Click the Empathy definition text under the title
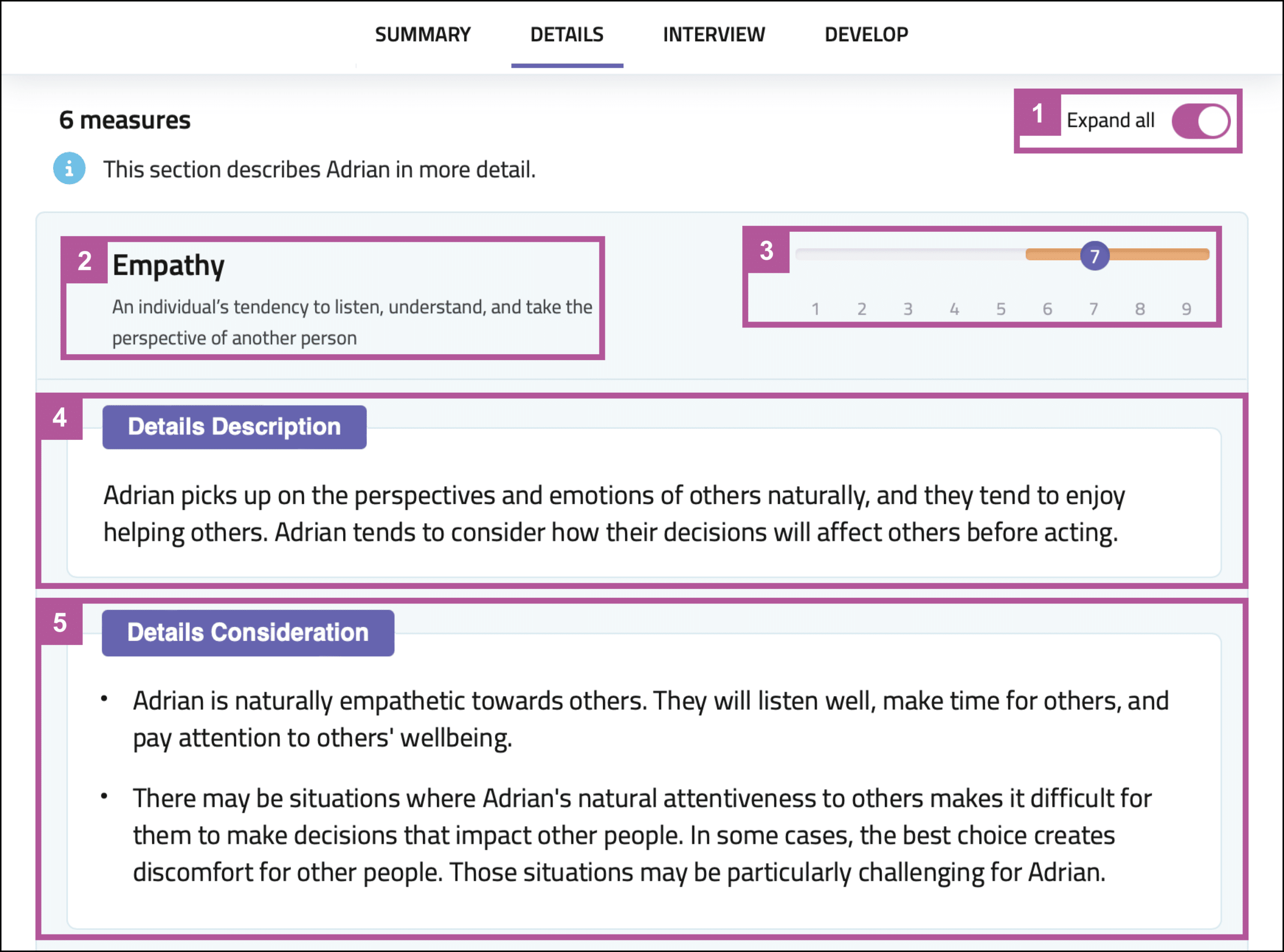1284x952 pixels. [x=352, y=322]
